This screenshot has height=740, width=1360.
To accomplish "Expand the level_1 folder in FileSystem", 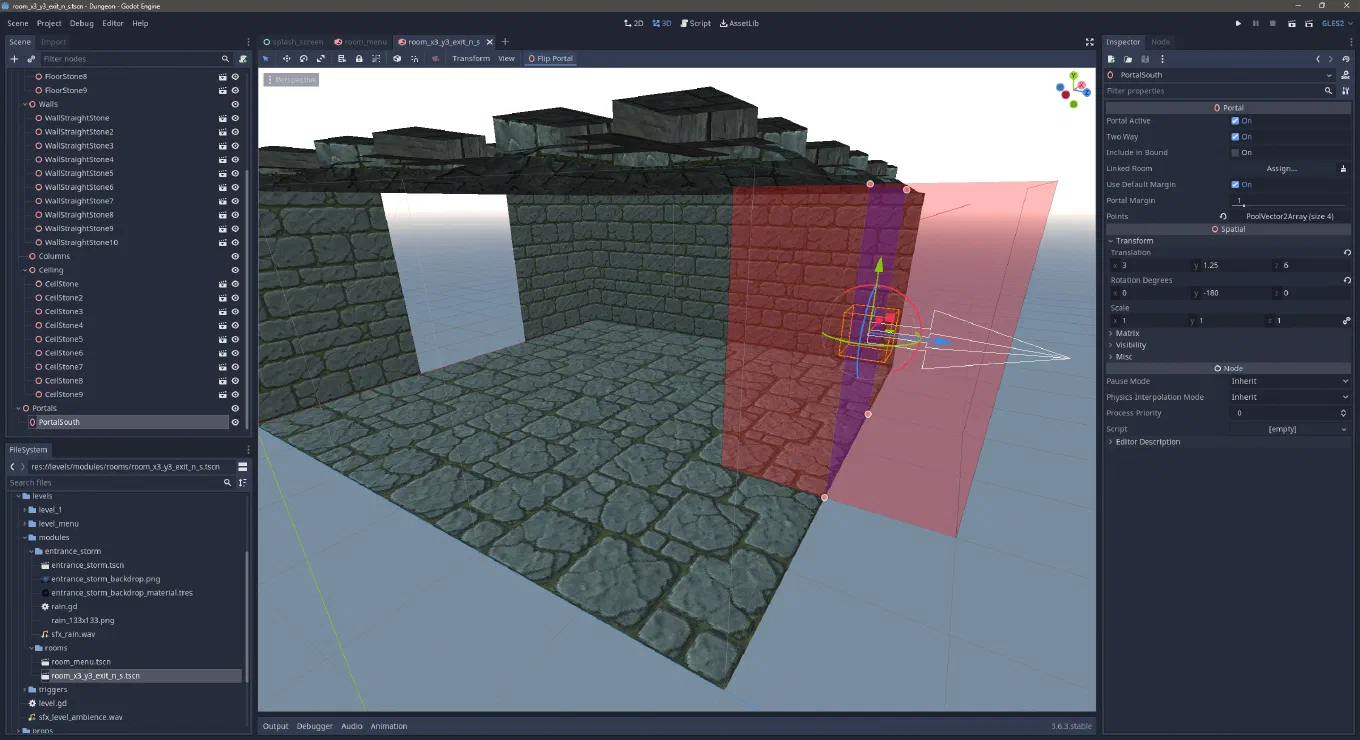I will point(25,510).
